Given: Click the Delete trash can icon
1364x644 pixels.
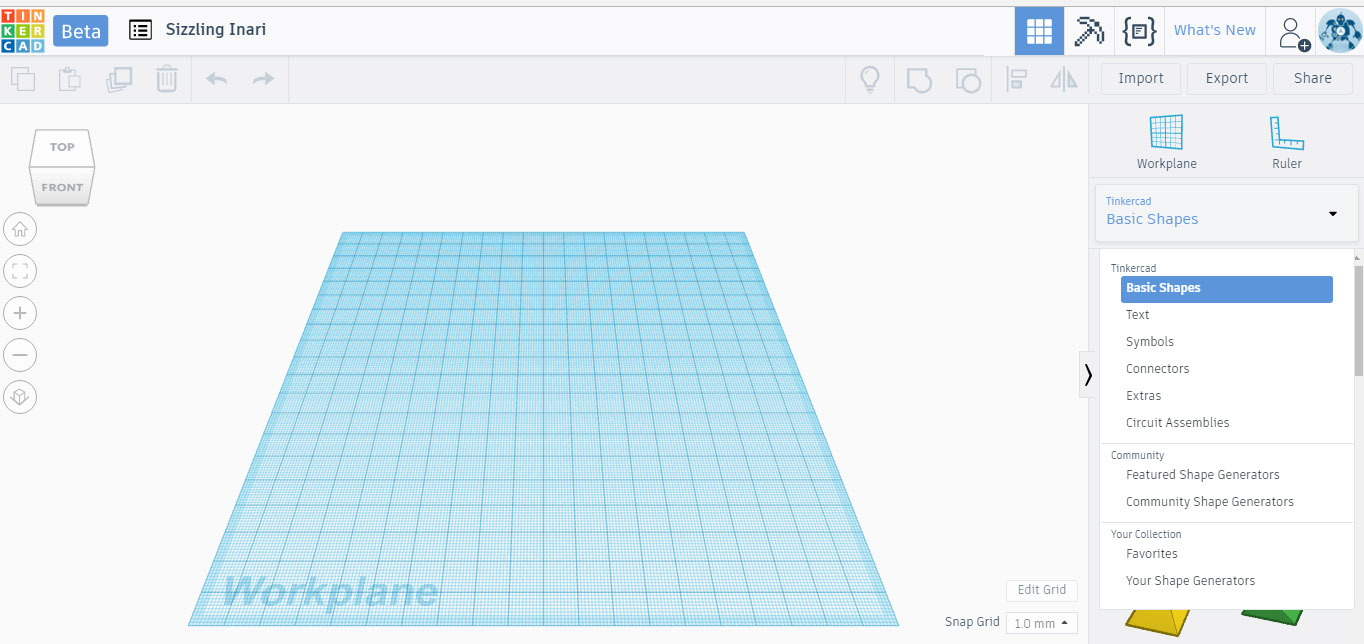Looking at the screenshot, I should point(167,79).
